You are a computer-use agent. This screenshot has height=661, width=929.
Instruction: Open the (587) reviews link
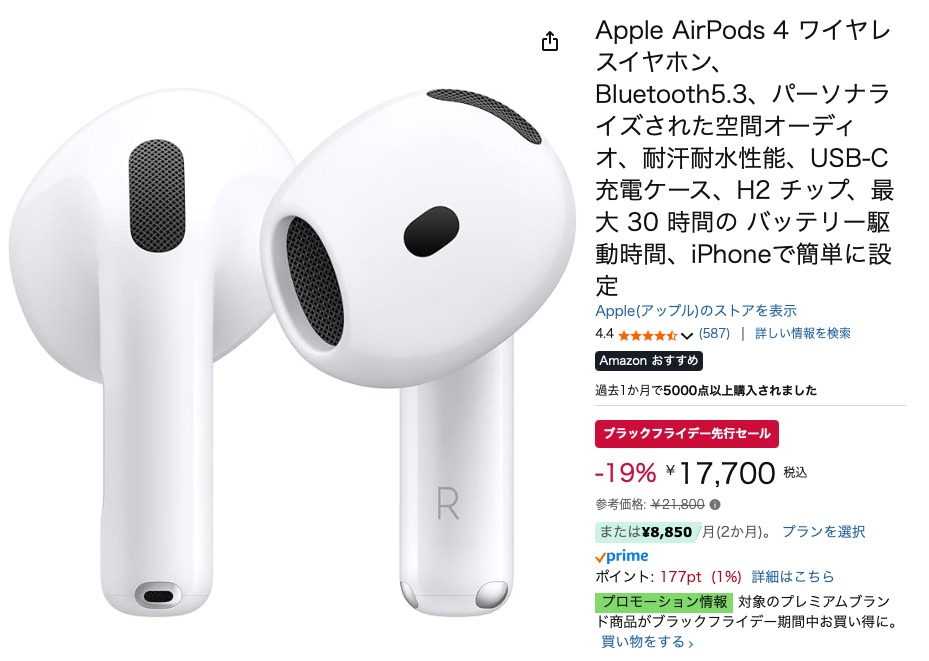pyautogui.click(x=715, y=333)
